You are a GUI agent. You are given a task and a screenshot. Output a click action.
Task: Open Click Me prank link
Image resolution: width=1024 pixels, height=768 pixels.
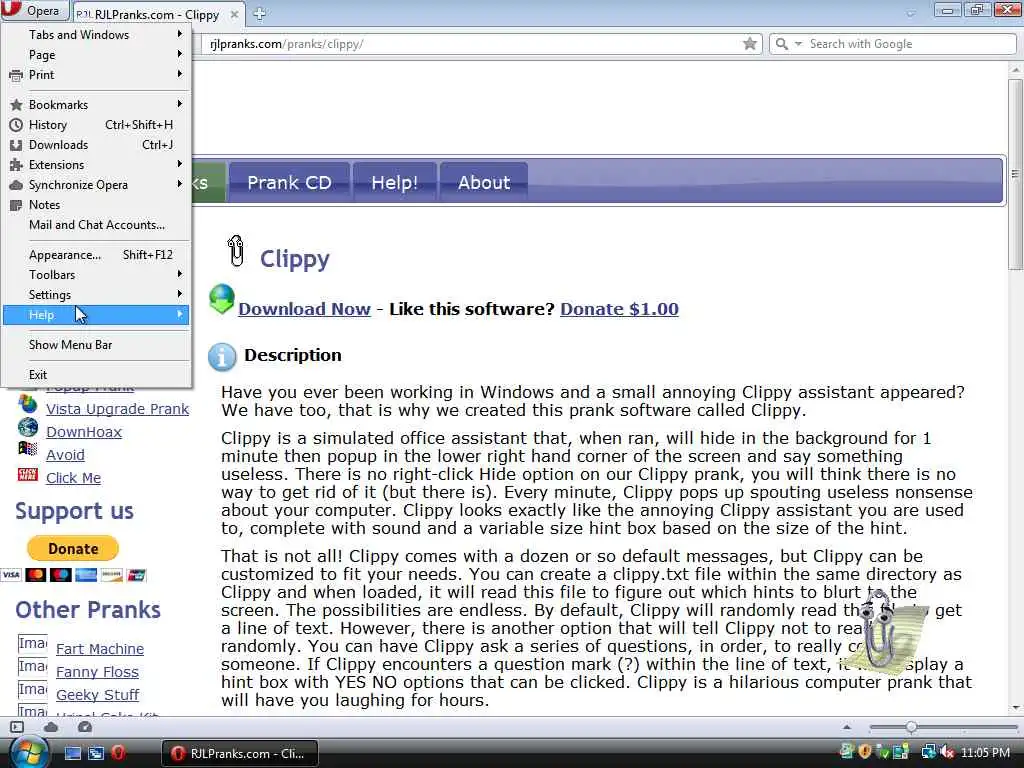click(x=73, y=477)
